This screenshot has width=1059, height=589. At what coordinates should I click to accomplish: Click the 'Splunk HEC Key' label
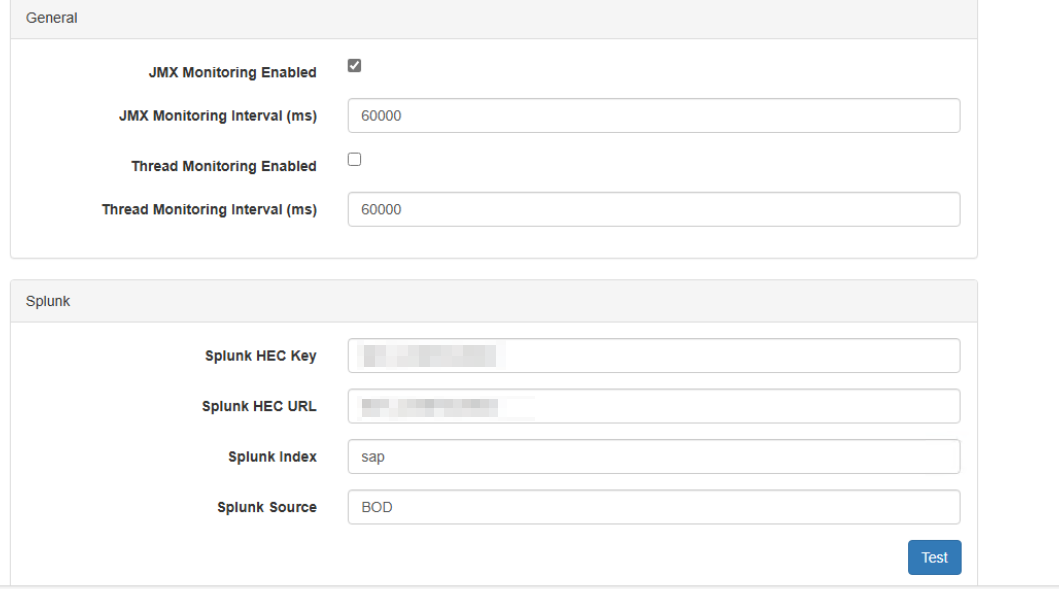(x=260, y=357)
